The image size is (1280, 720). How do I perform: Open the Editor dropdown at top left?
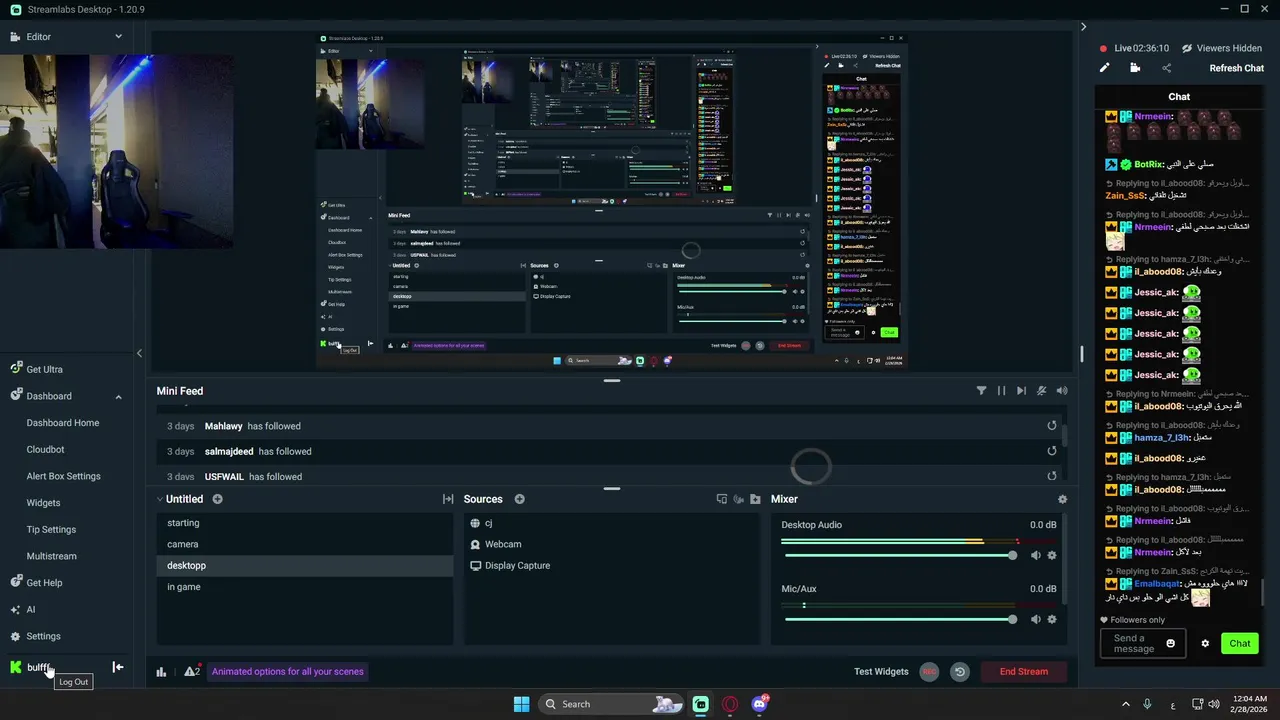coord(66,37)
